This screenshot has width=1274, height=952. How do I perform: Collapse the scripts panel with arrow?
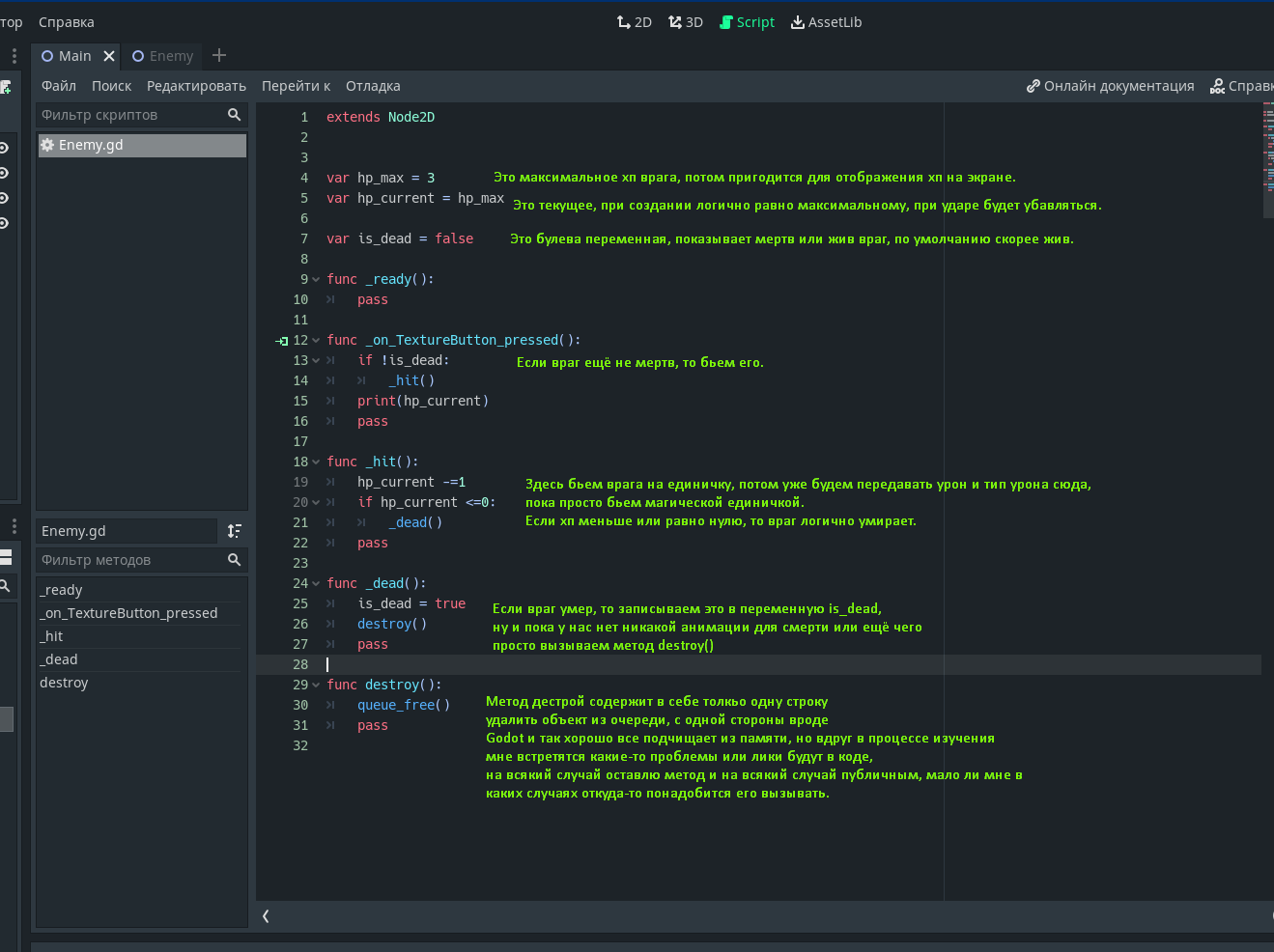[266, 916]
